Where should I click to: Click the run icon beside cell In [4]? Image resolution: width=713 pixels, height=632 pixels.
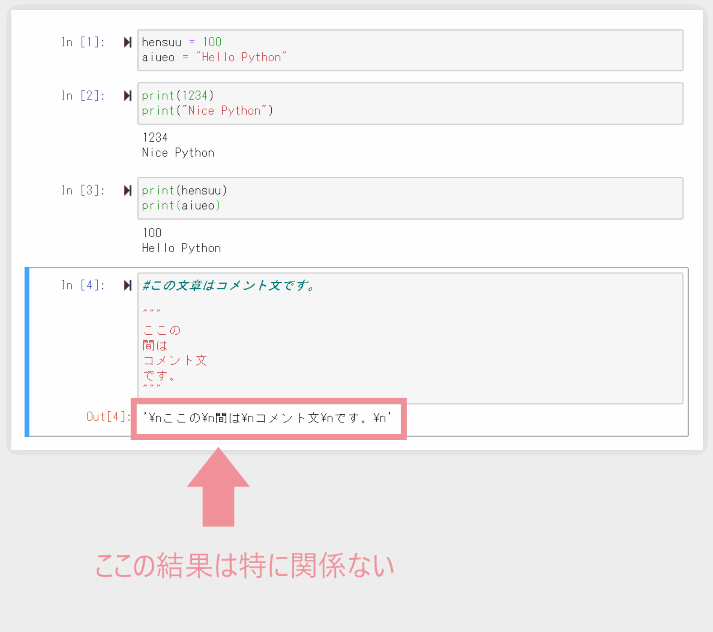coord(127,286)
